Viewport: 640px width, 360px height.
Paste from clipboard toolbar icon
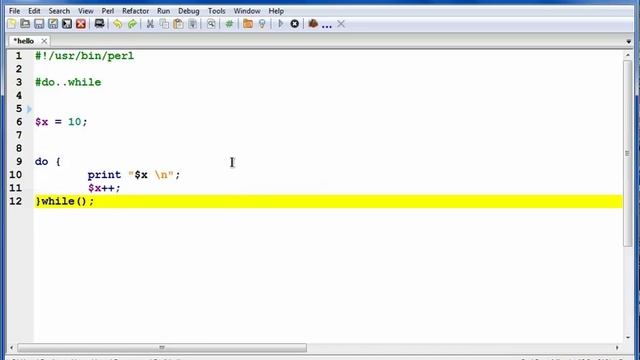[178, 24]
